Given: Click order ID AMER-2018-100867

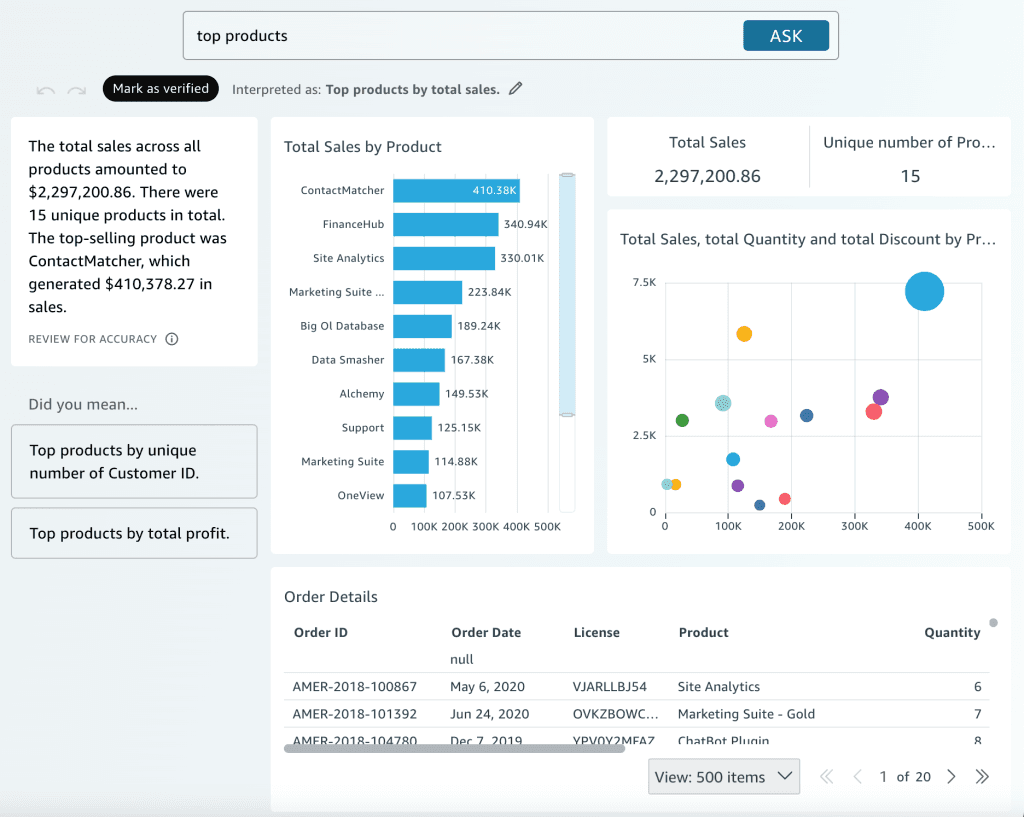Looking at the screenshot, I should 355,686.
